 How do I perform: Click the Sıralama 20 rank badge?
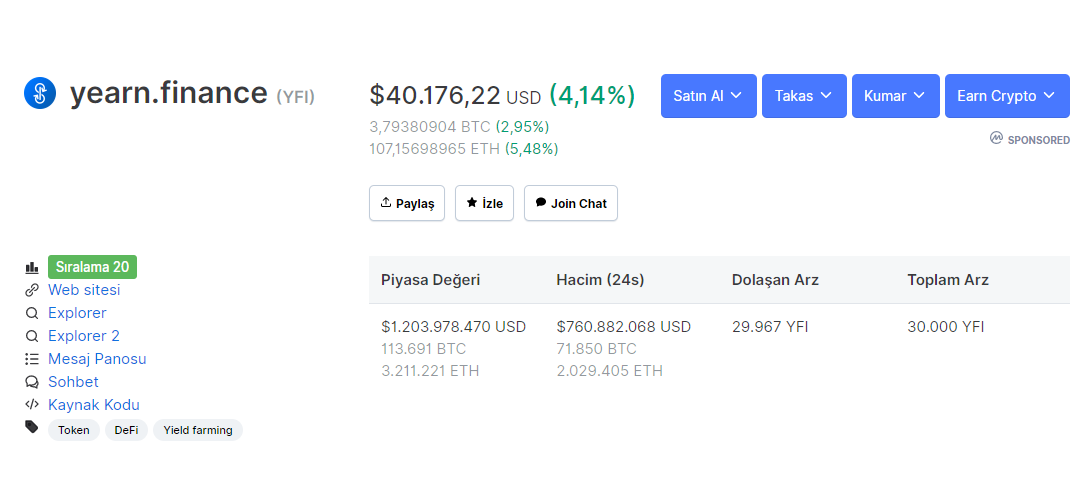pyautogui.click(x=93, y=267)
